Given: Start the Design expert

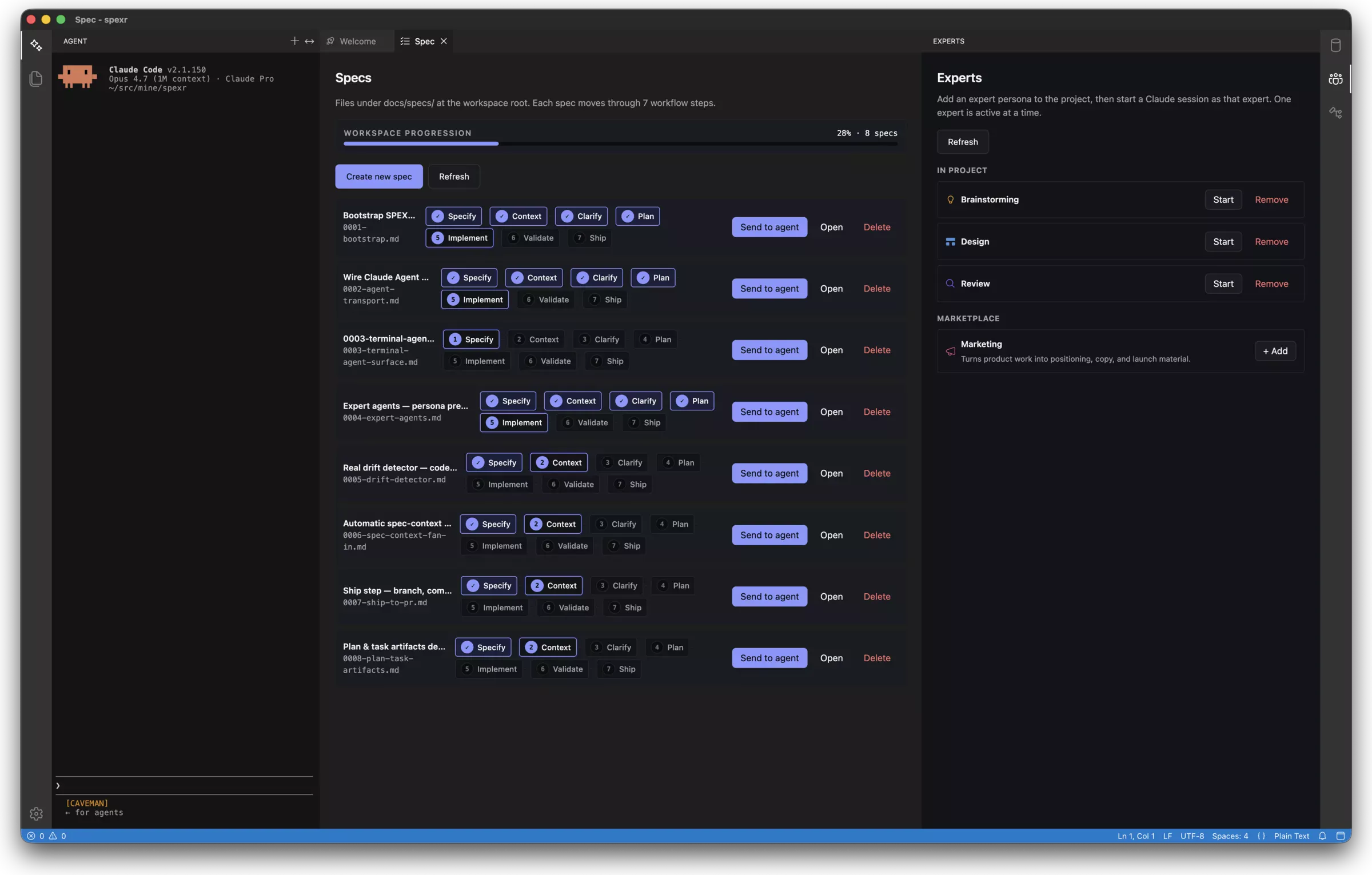Looking at the screenshot, I should [x=1223, y=242].
